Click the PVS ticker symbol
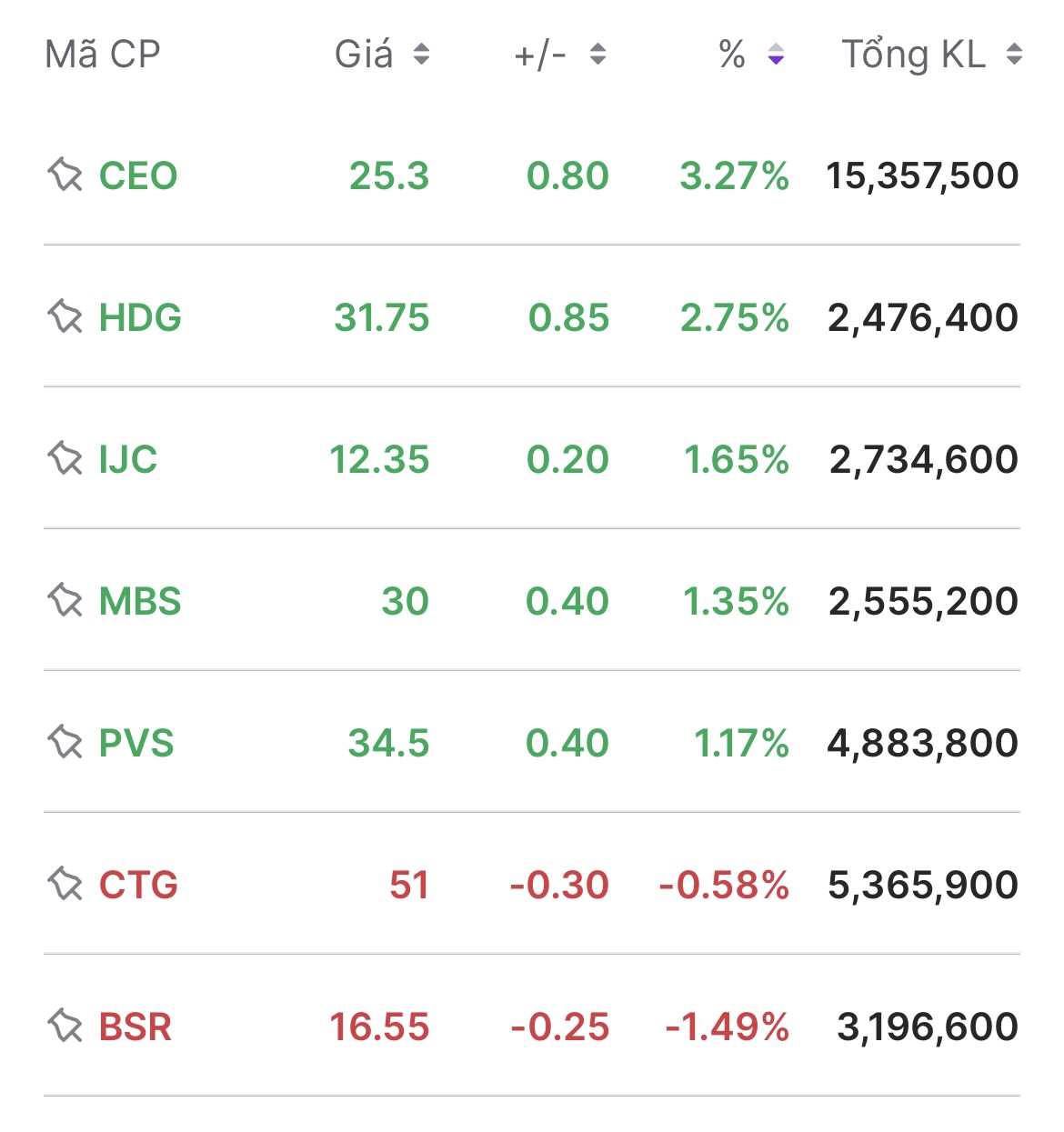1064x1132 pixels. tap(136, 743)
